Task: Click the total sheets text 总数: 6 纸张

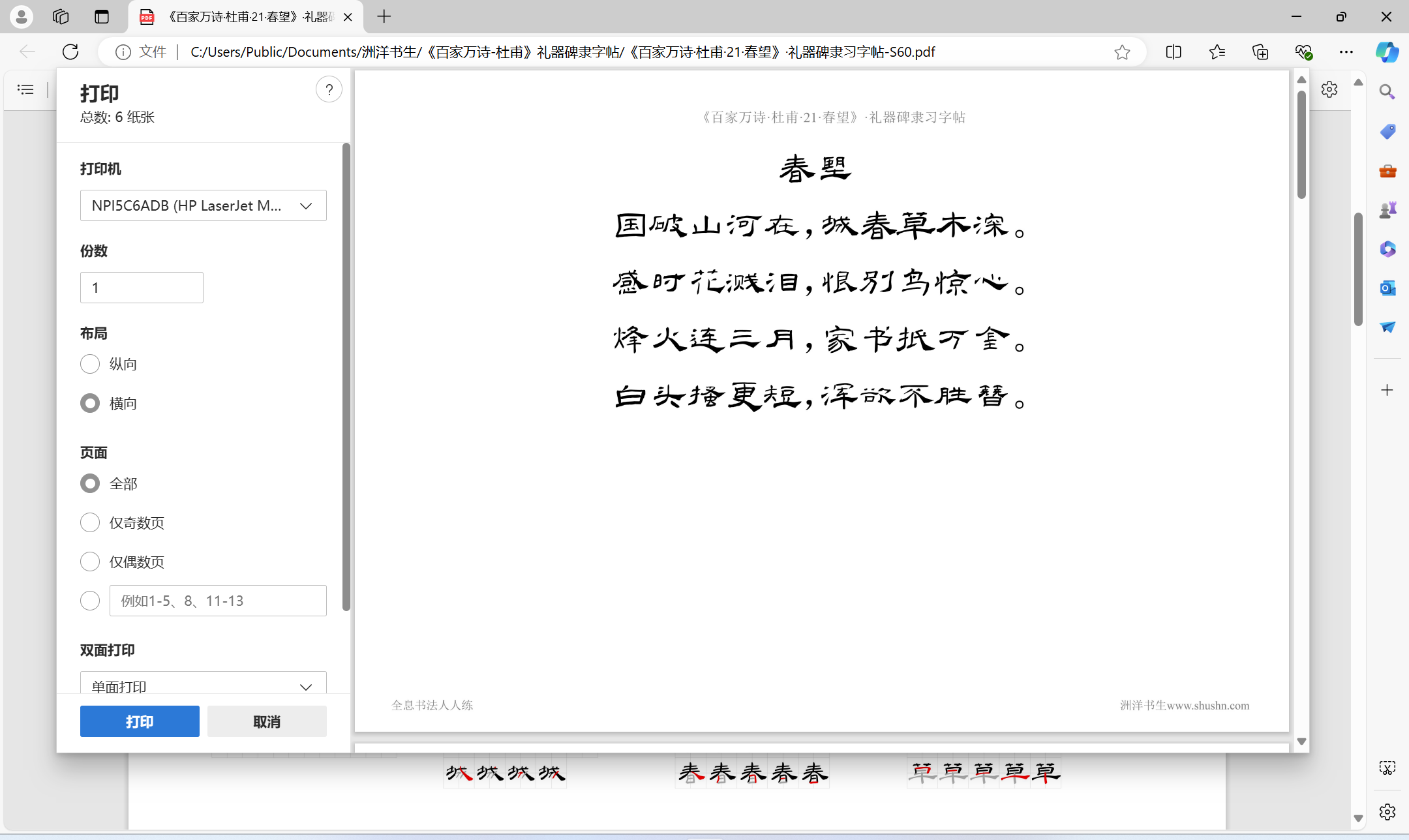Action: [x=117, y=117]
